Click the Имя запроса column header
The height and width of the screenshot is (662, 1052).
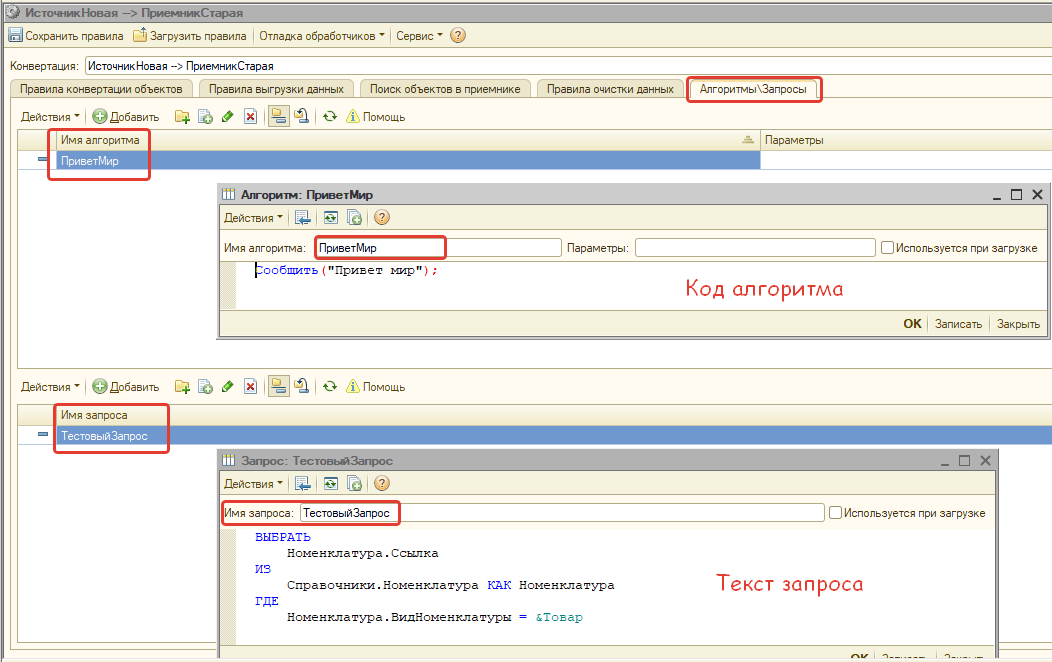click(x=553, y=415)
